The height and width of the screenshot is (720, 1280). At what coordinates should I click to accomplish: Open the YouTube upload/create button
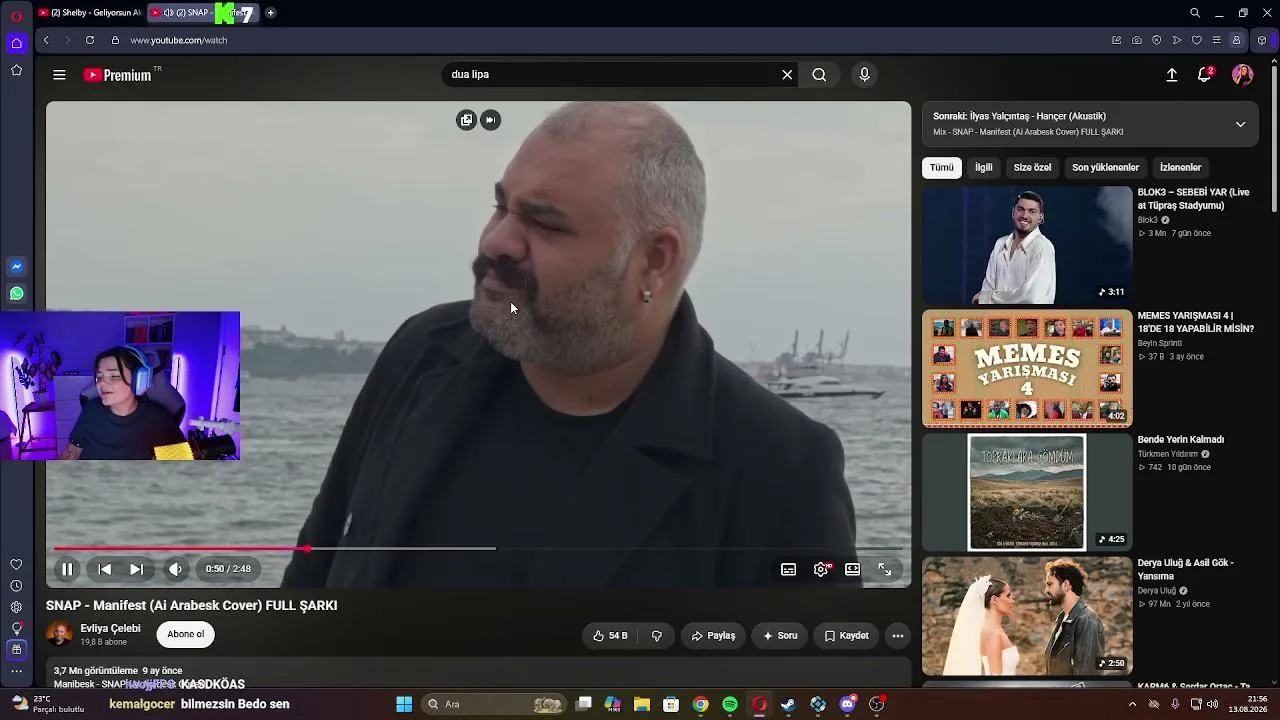click(1172, 75)
